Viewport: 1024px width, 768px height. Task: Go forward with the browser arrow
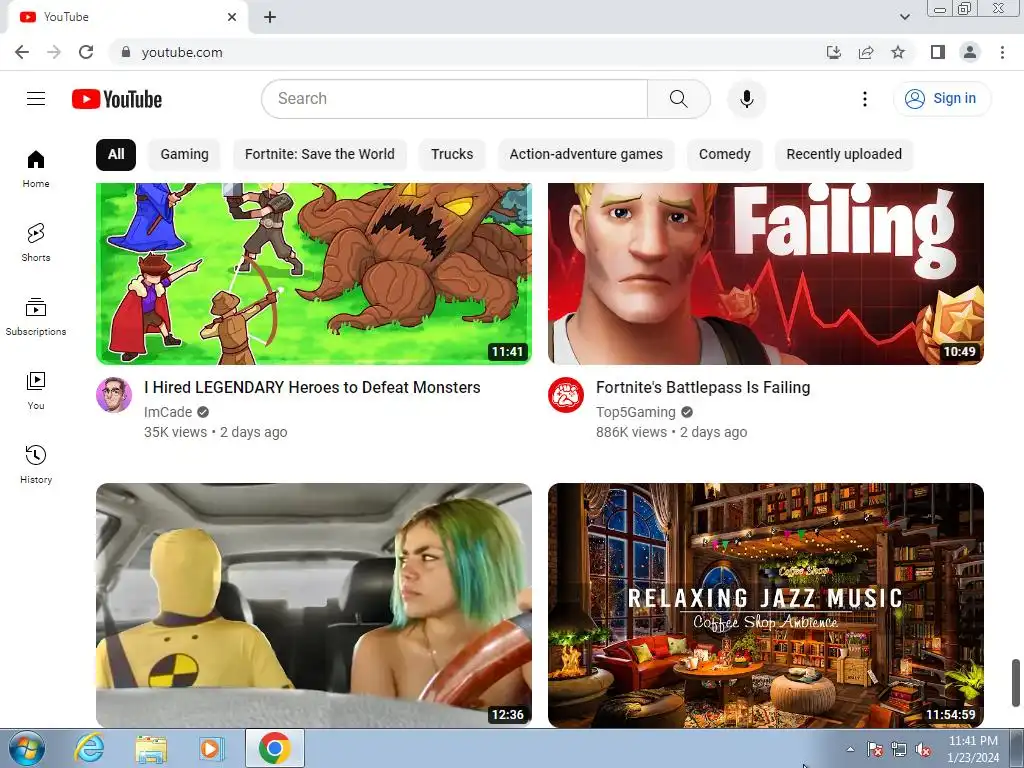tap(54, 52)
